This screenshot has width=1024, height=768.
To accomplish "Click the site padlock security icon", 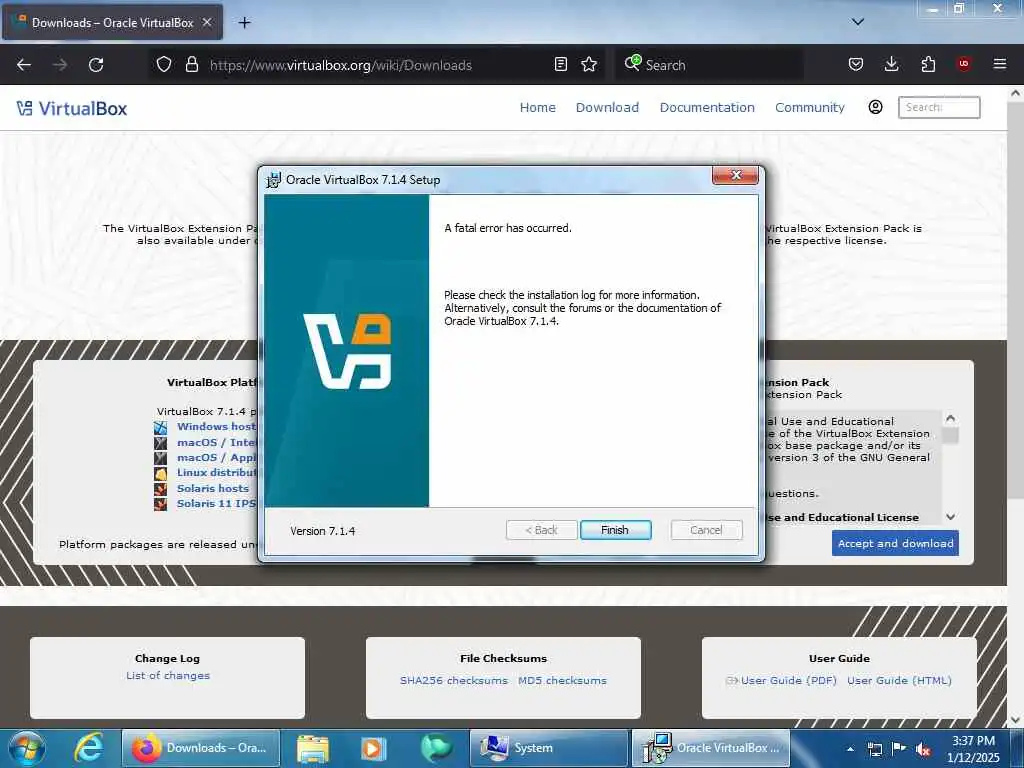I will (x=191, y=65).
